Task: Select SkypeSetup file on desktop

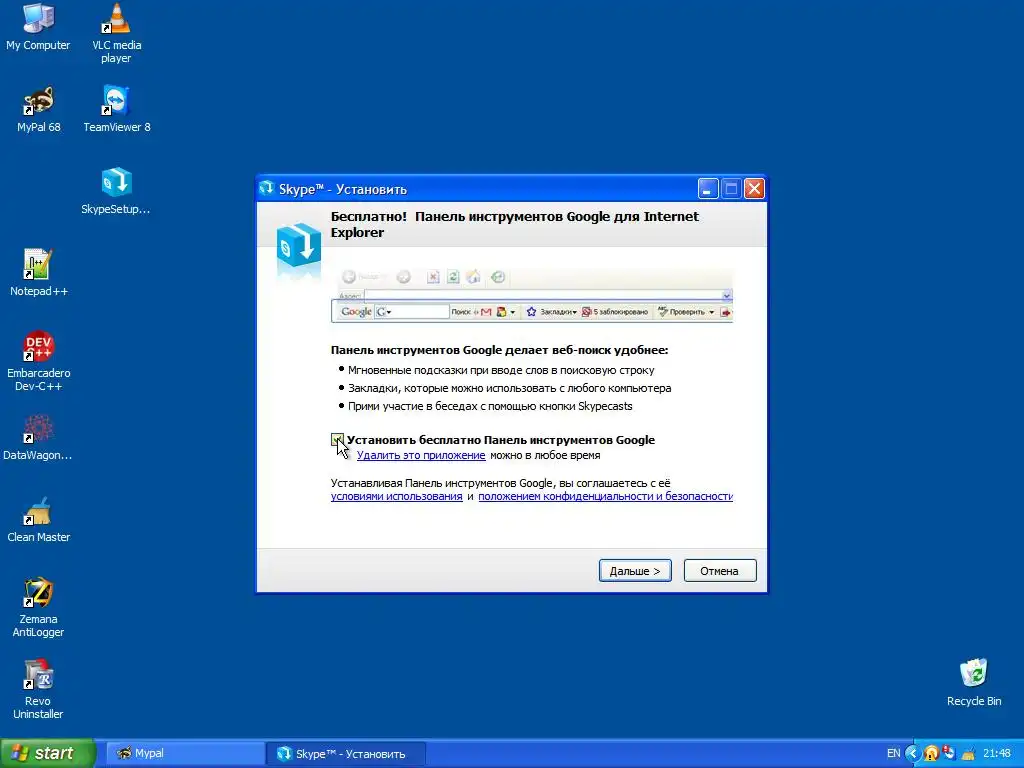Action: click(116, 191)
